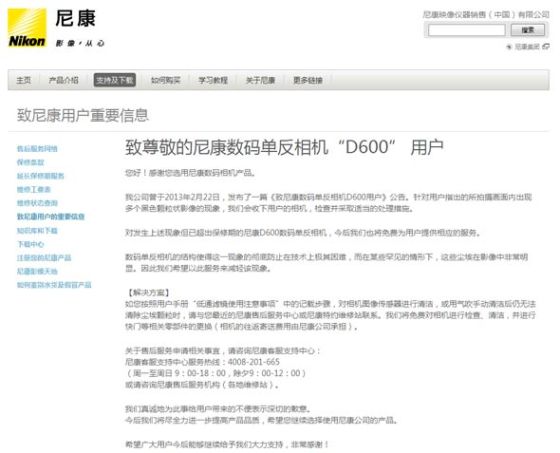Image resolution: width=560 pixels, height=453 pixels.
Task: Open the 主页 menu item
Action: [x=24, y=80]
